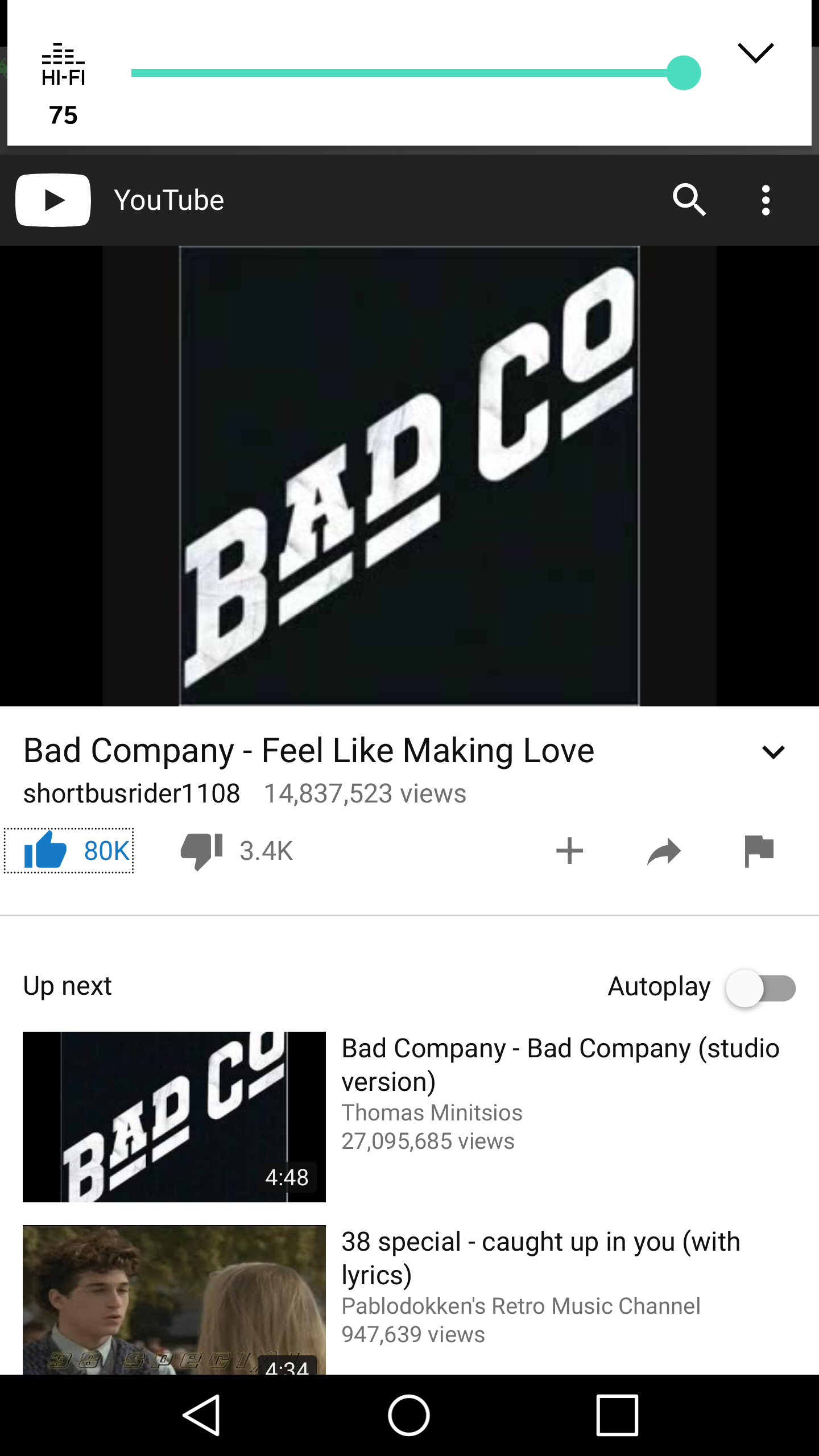The width and height of the screenshot is (819, 1456).
Task: Tap the HI-FI equalizer icon
Action: pyautogui.click(x=63, y=64)
